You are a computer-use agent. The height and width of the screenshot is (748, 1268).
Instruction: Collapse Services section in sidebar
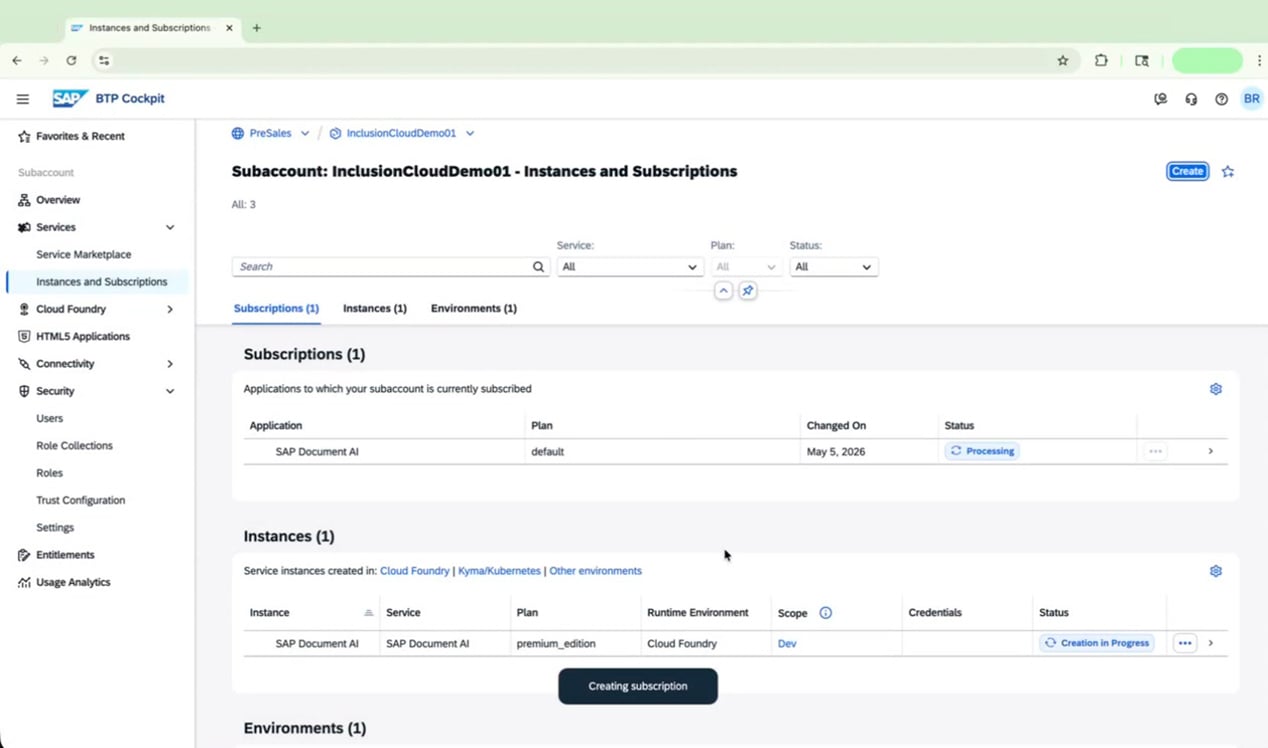(x=170, y=228)
